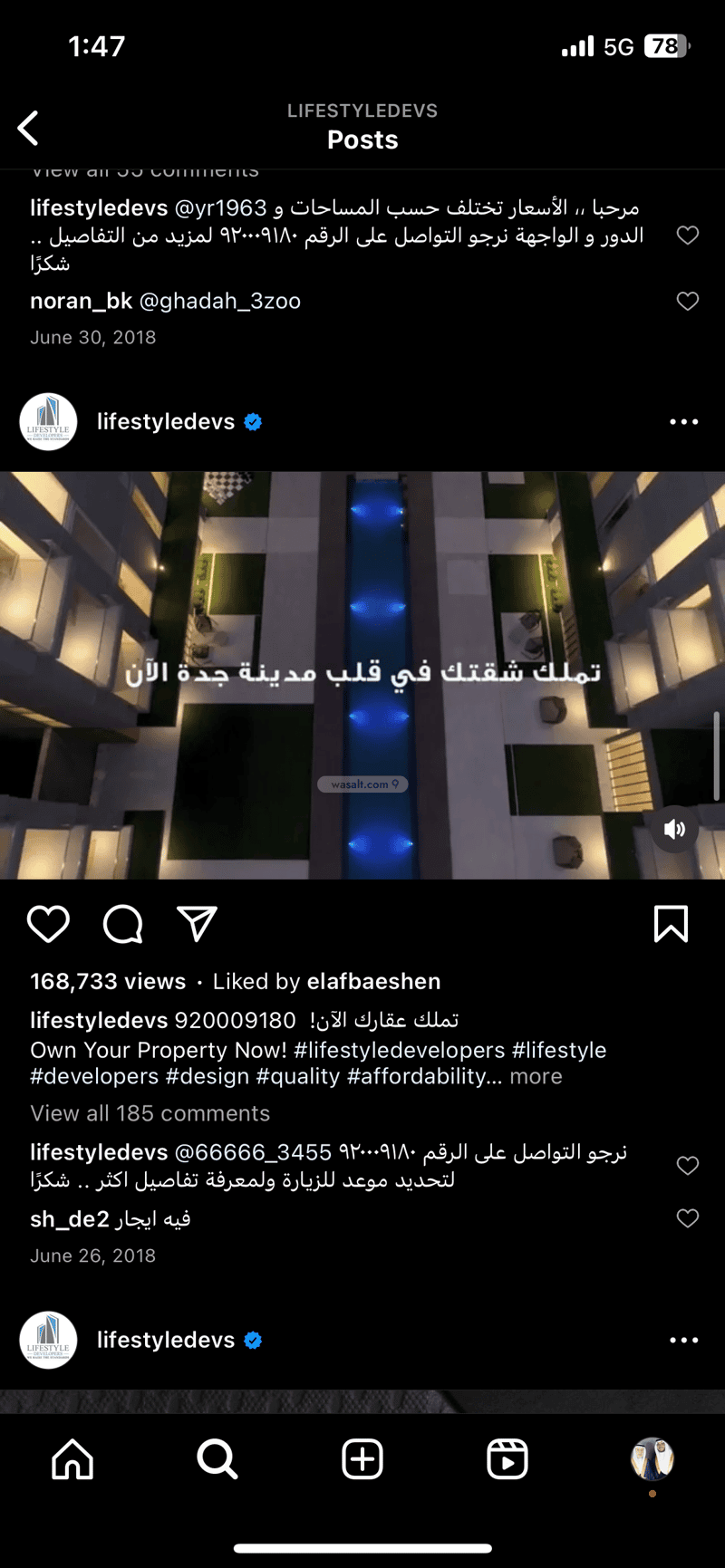
Task: Open options for the bottom lifestyledevs post
Action: [683, 1341]
